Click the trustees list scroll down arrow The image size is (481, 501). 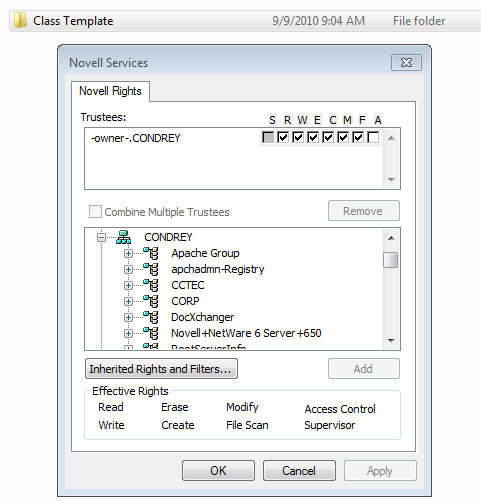tap(391, 180)
